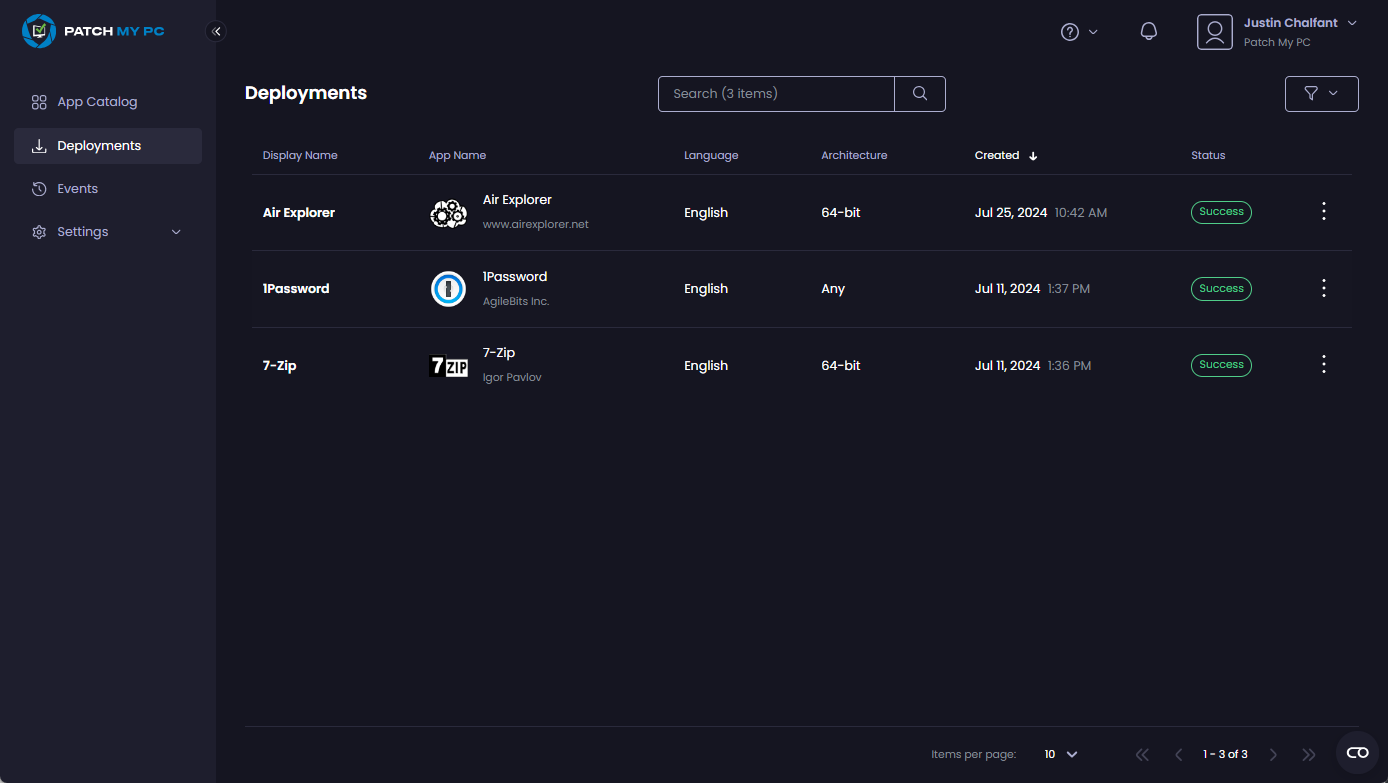Screen dimensions: 1388x783
Task: Open the actions menu for 7-Zip row
Action: 1323,364
